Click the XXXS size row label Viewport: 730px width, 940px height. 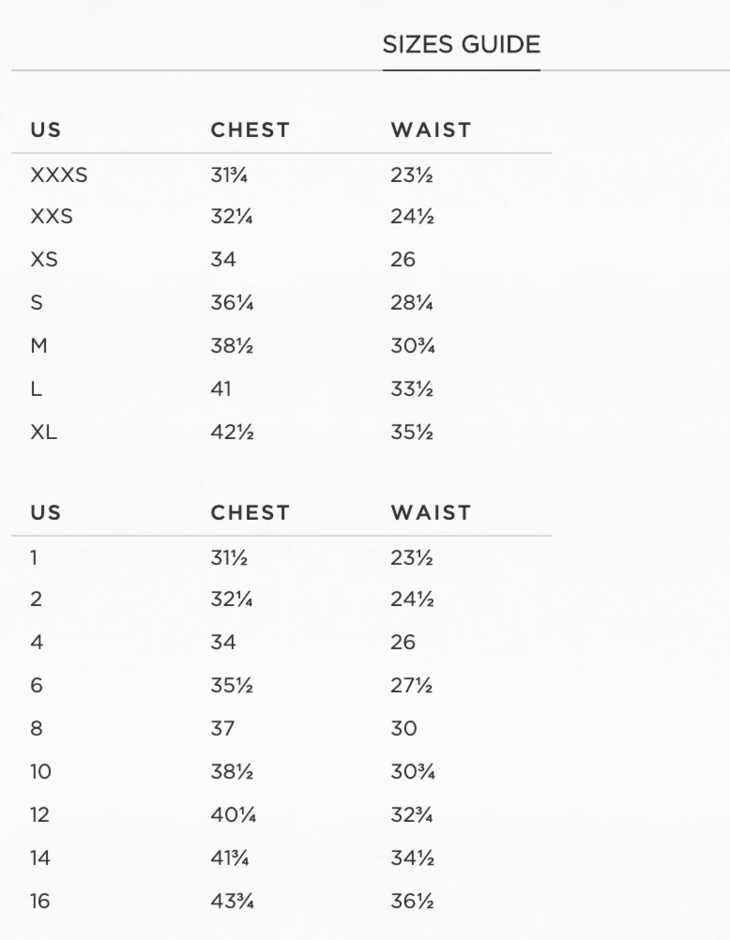pyautogui.click(x=59, y=176)
